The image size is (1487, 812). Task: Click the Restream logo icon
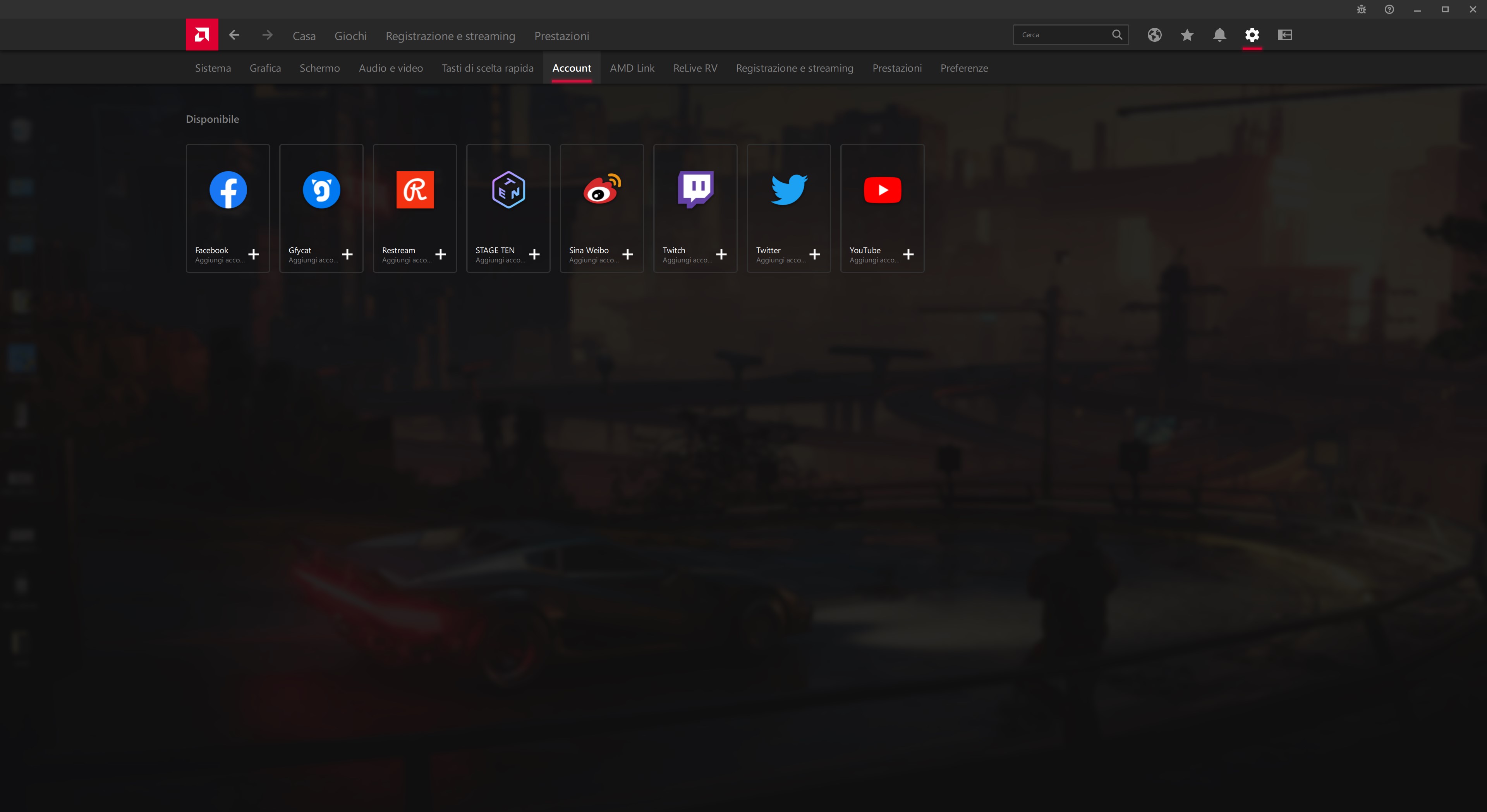pyautogui.click(x=414, y=190)
